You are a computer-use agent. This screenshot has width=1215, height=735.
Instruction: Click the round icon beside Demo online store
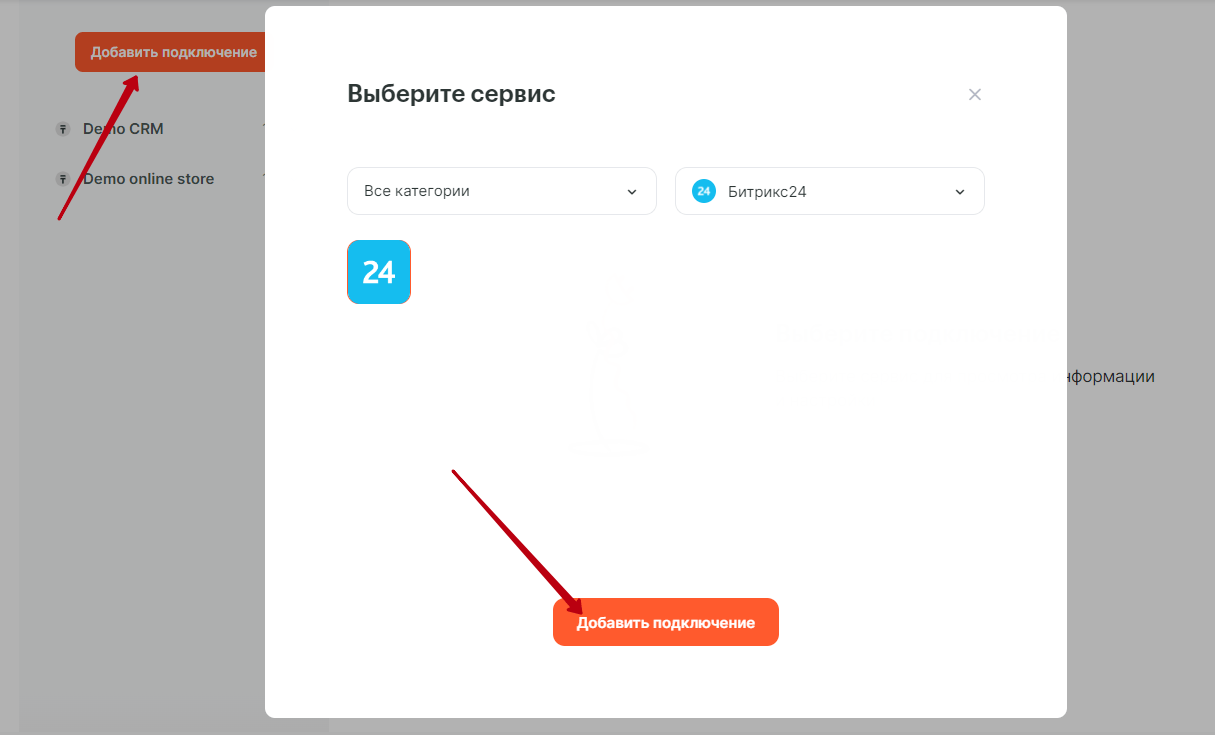[63, 179]
